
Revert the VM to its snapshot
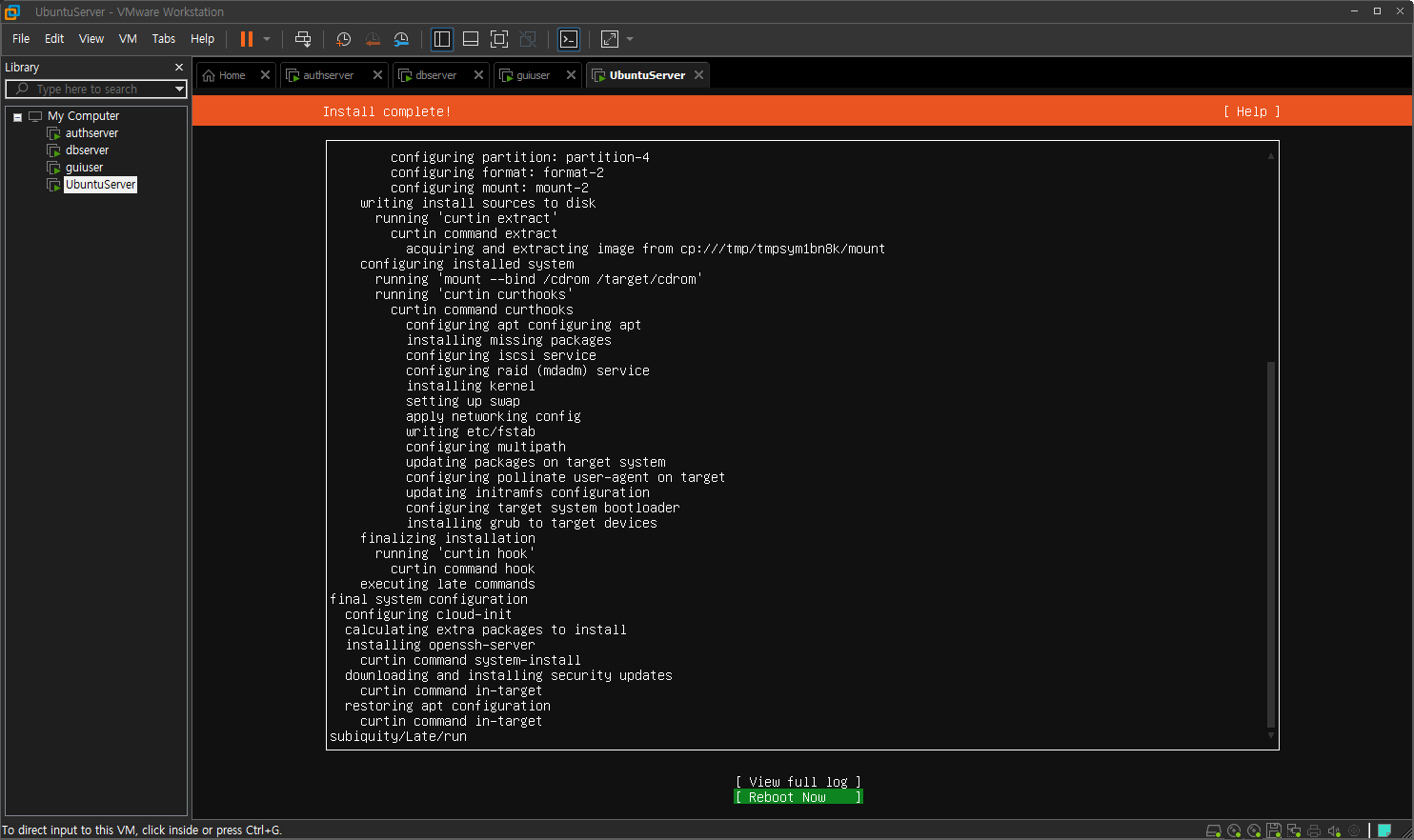373,39
